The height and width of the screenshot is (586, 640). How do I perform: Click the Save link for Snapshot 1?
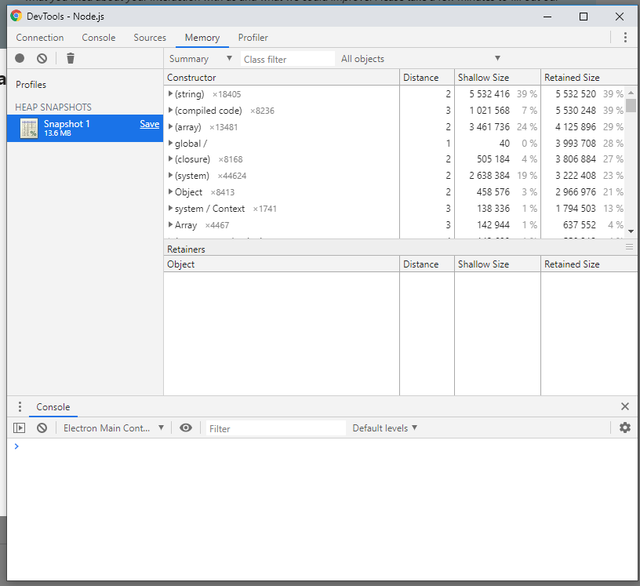(149, 124)
